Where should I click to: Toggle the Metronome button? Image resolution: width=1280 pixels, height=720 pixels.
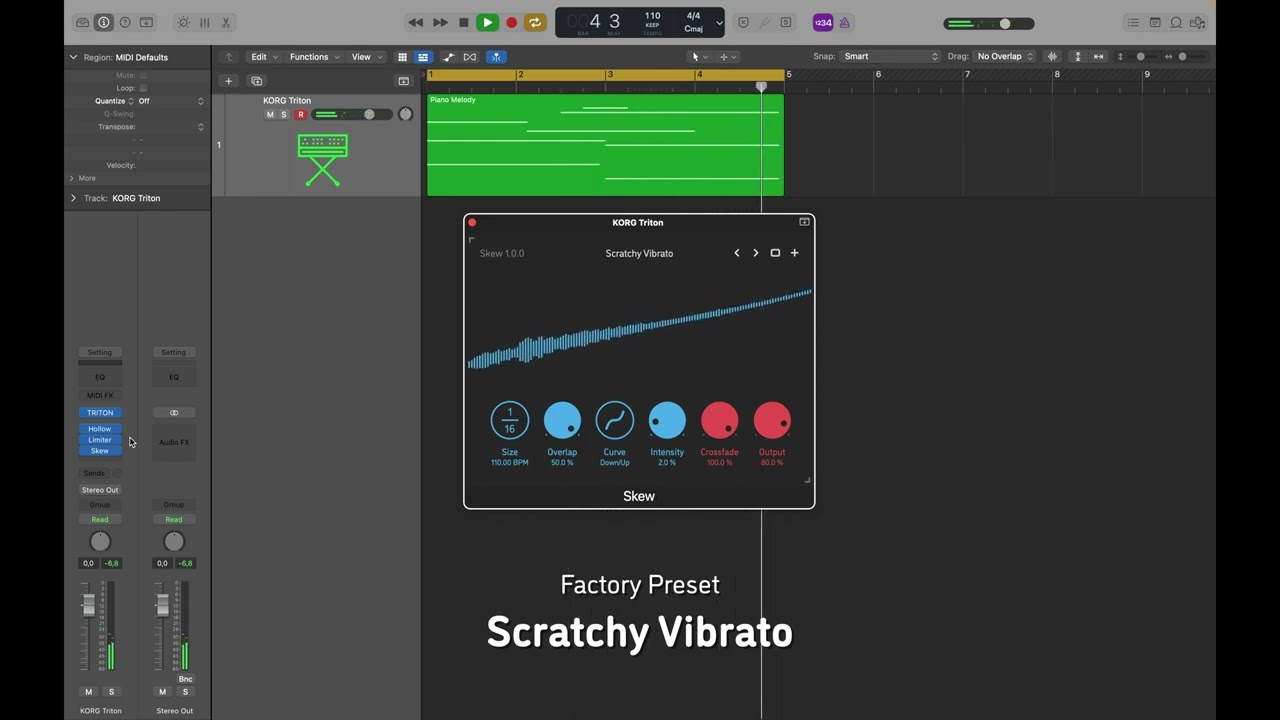point(844,22)
